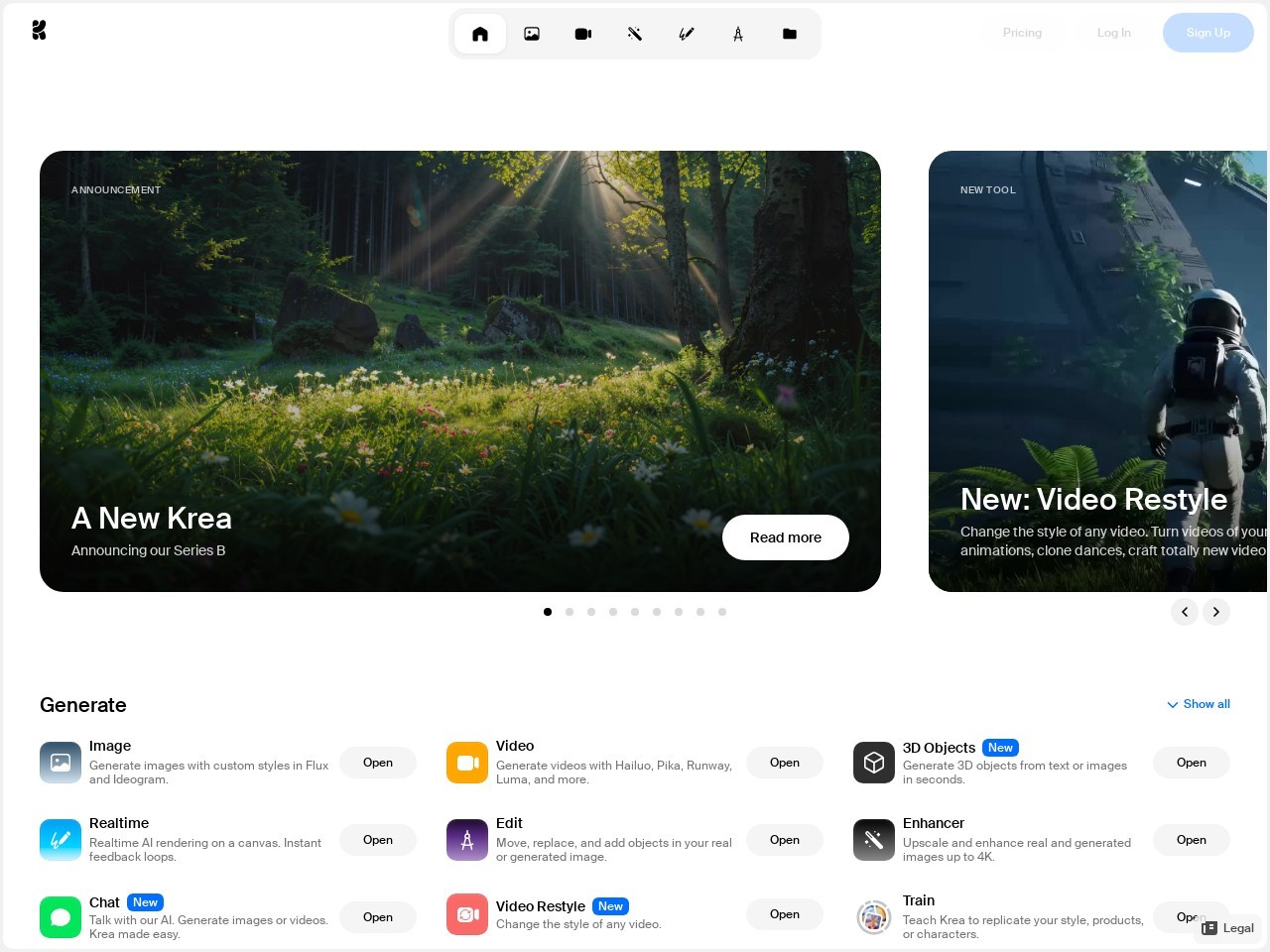Viewport: 1270px width, 952px height.
Task: Click the Krea logo in the header
Action: tap(39, 30)
